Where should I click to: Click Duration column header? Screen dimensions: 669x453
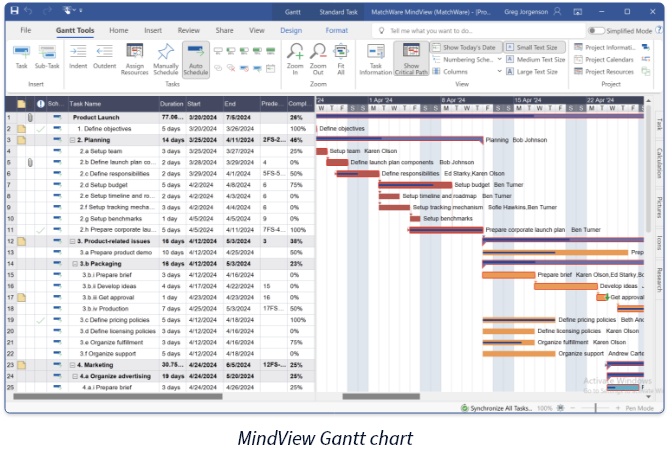click(172, 104)
